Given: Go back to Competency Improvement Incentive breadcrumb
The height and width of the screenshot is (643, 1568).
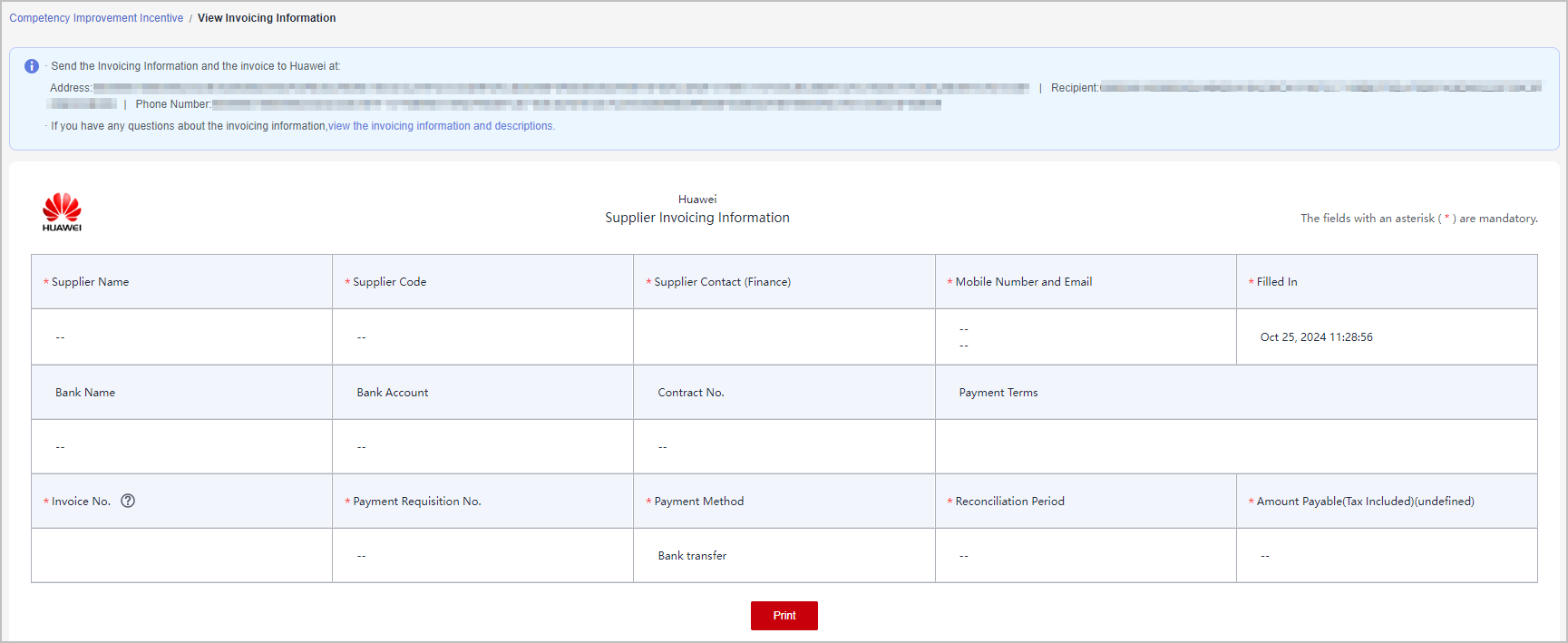Looking at the screenshot, I should [96, 18].
